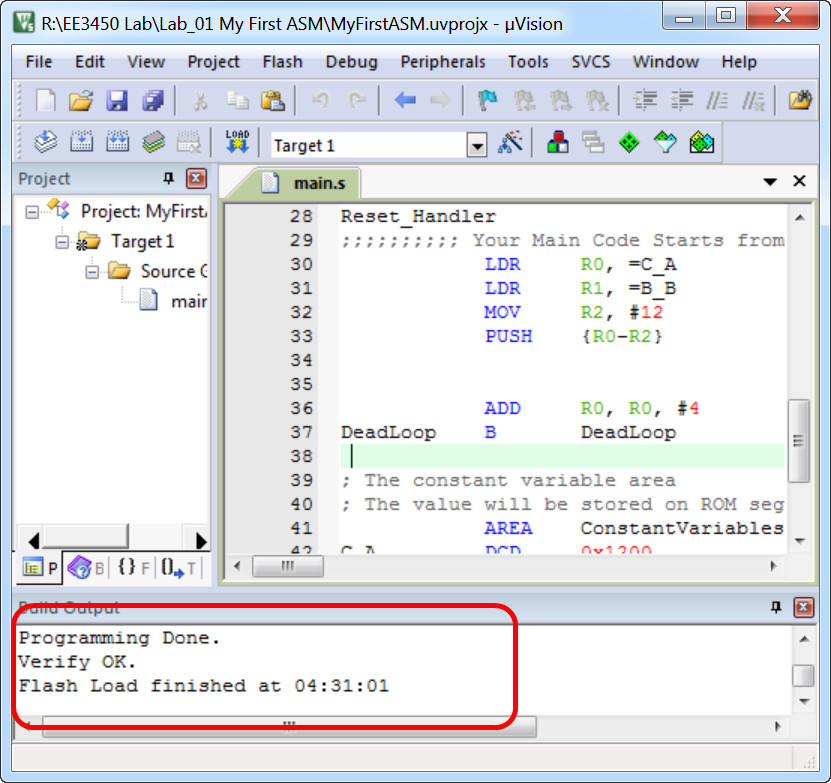Collapse the Target 1 tree node

(x=63, y=241)
